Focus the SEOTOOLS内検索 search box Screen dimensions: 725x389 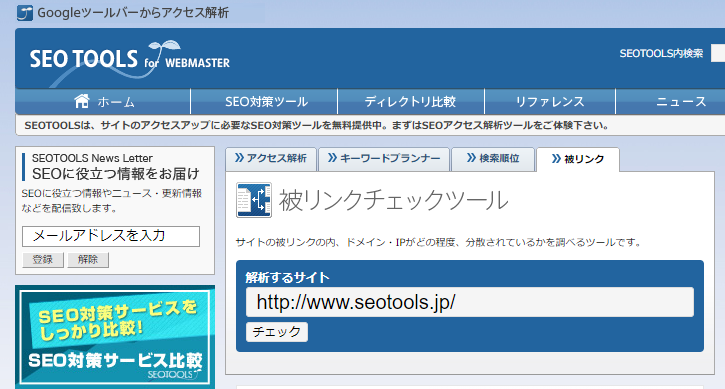tap(718, 54)
